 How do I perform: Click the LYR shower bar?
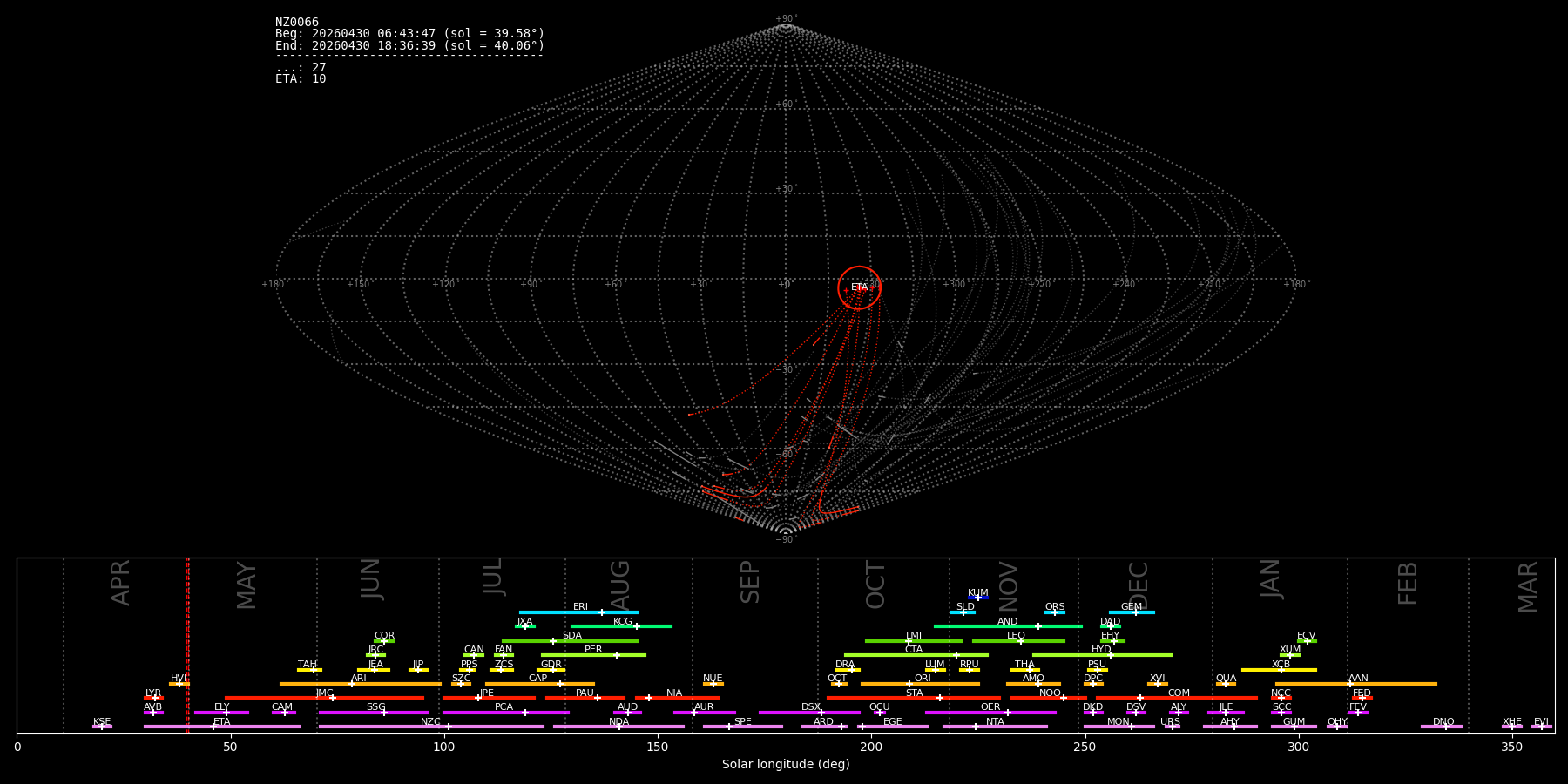[153, 698]
